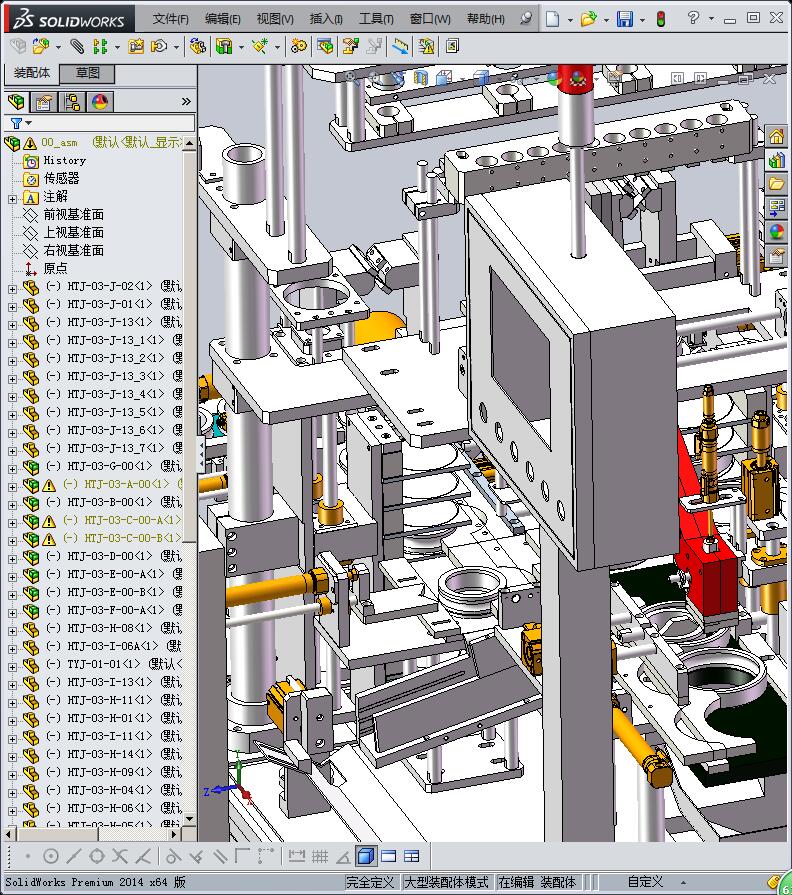Click the New document icon
This screenshot has width=792, height=895.
tap(552, 19)
